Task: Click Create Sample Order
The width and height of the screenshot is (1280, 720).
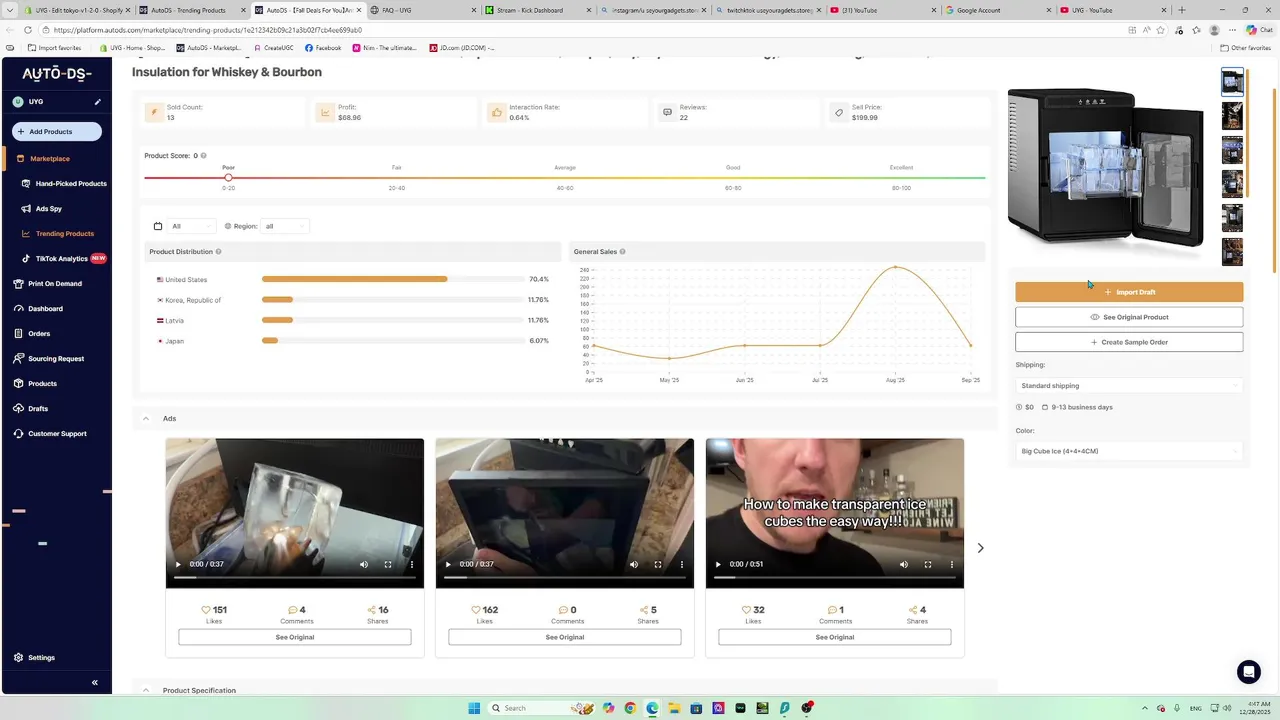Action: [x=1129, y=342]
